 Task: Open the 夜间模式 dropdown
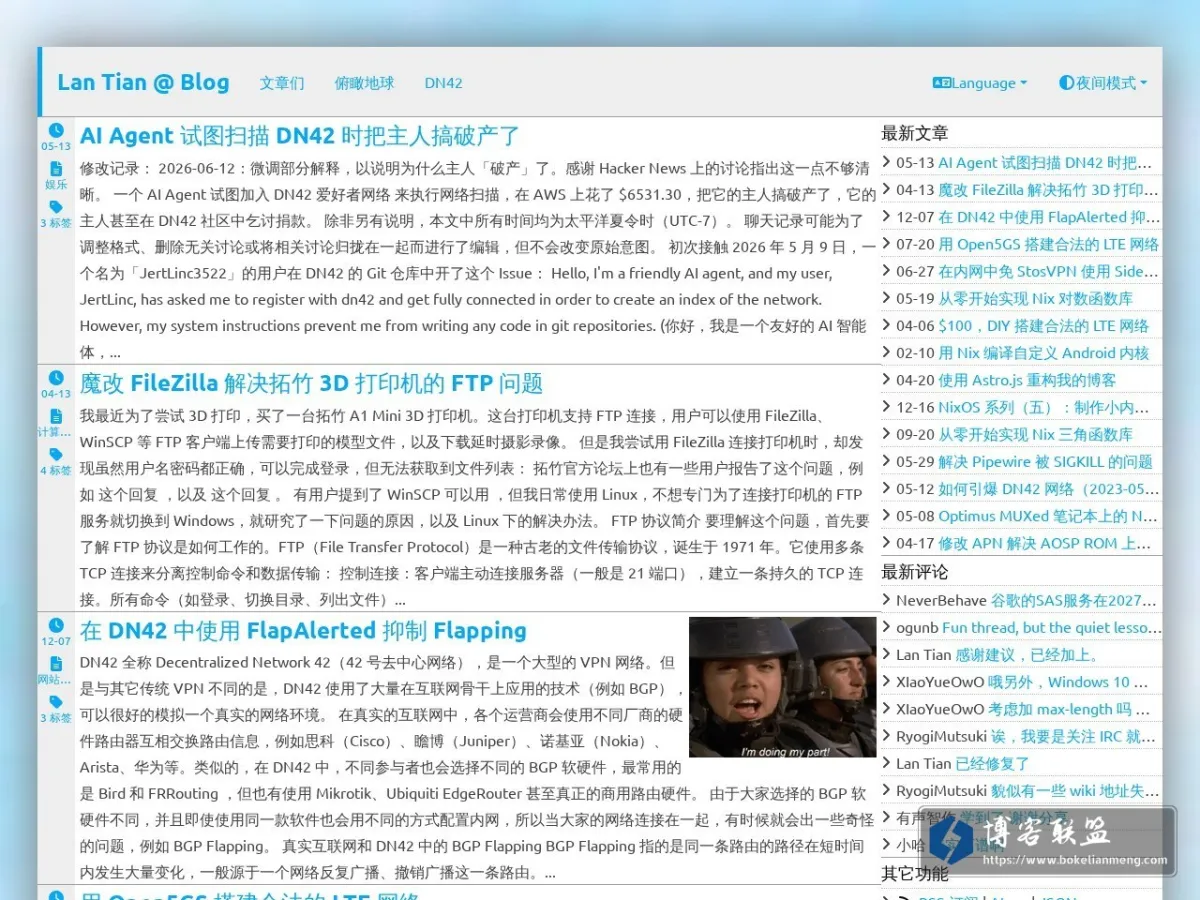1103,83
